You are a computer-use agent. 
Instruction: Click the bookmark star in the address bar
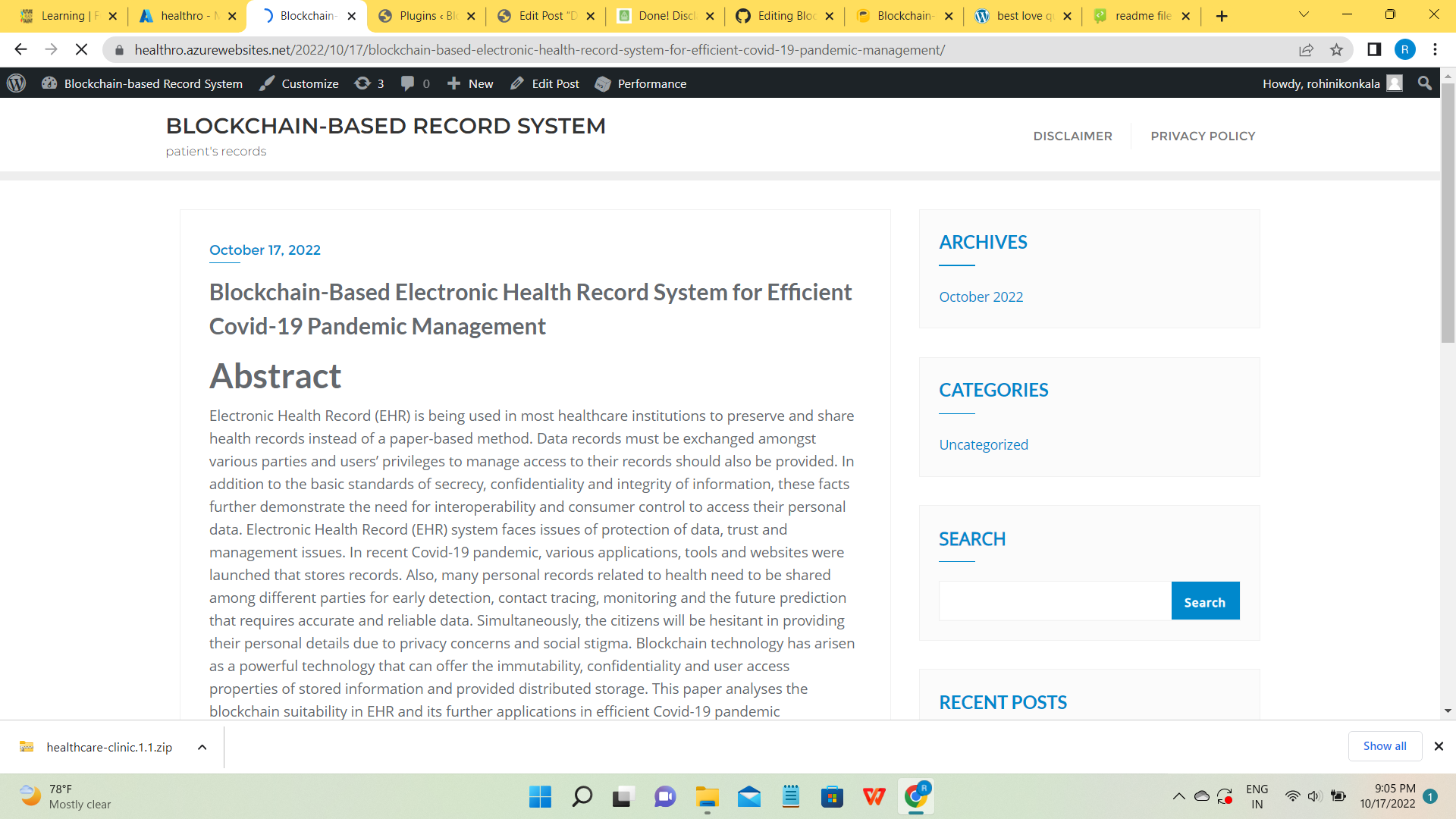click(1335, 50)
